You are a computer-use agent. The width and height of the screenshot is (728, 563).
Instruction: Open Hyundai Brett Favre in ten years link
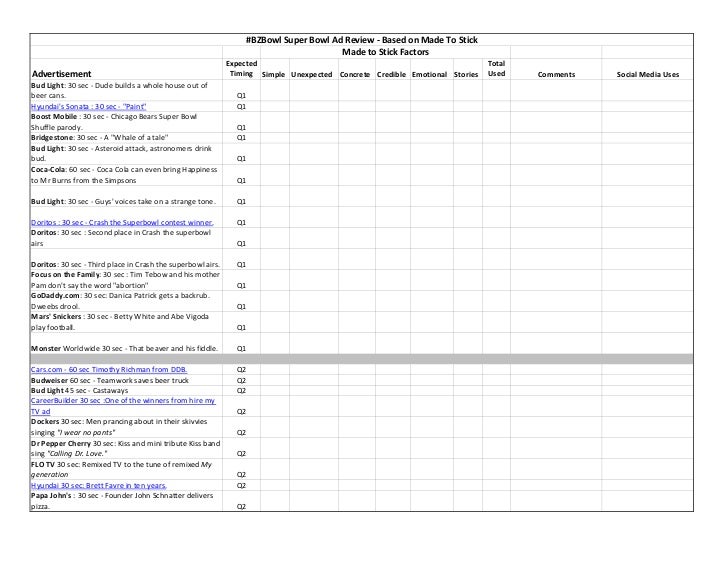point(99,485)
